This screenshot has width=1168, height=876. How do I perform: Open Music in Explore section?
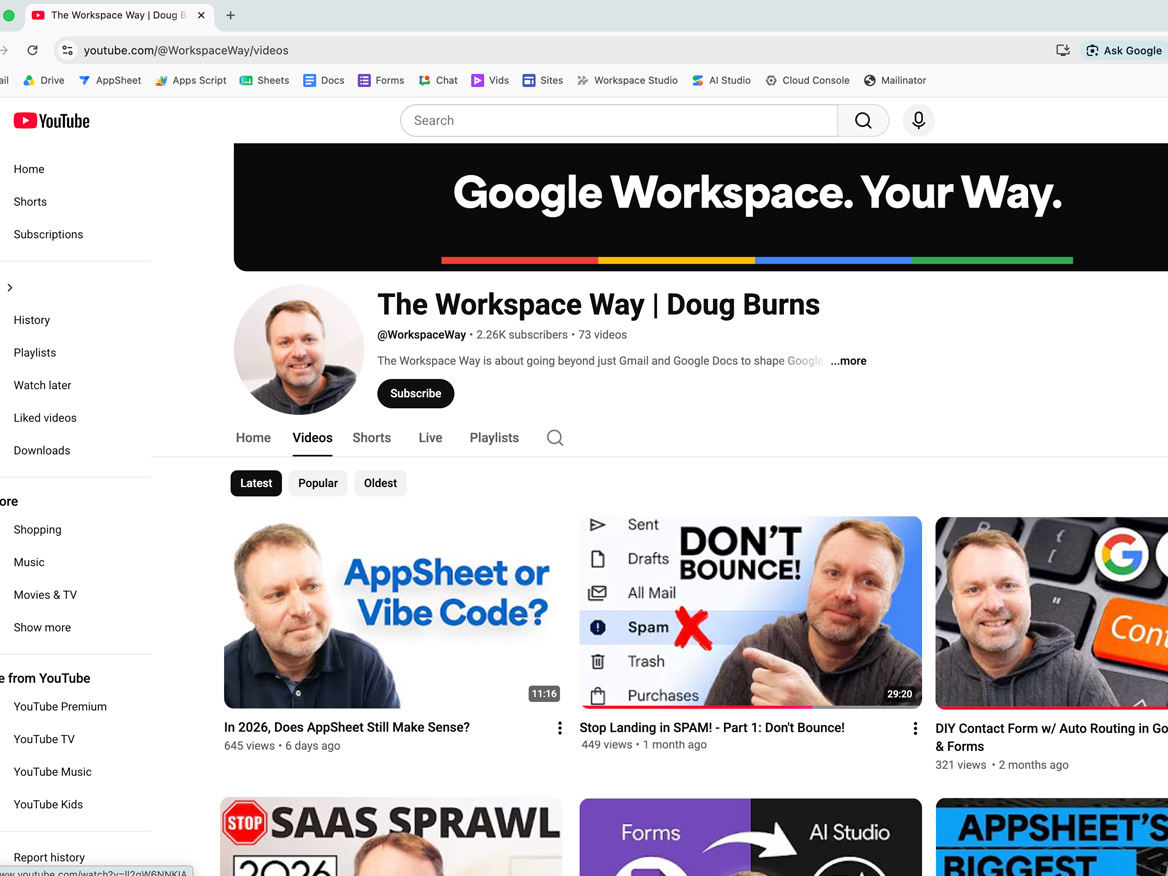(x=29, y=562)
